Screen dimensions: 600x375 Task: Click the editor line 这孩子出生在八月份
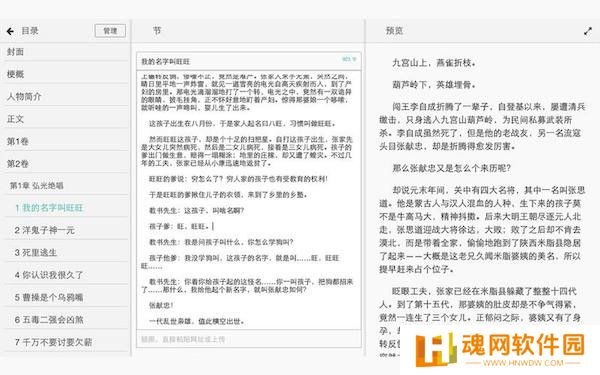coord(242,124)
